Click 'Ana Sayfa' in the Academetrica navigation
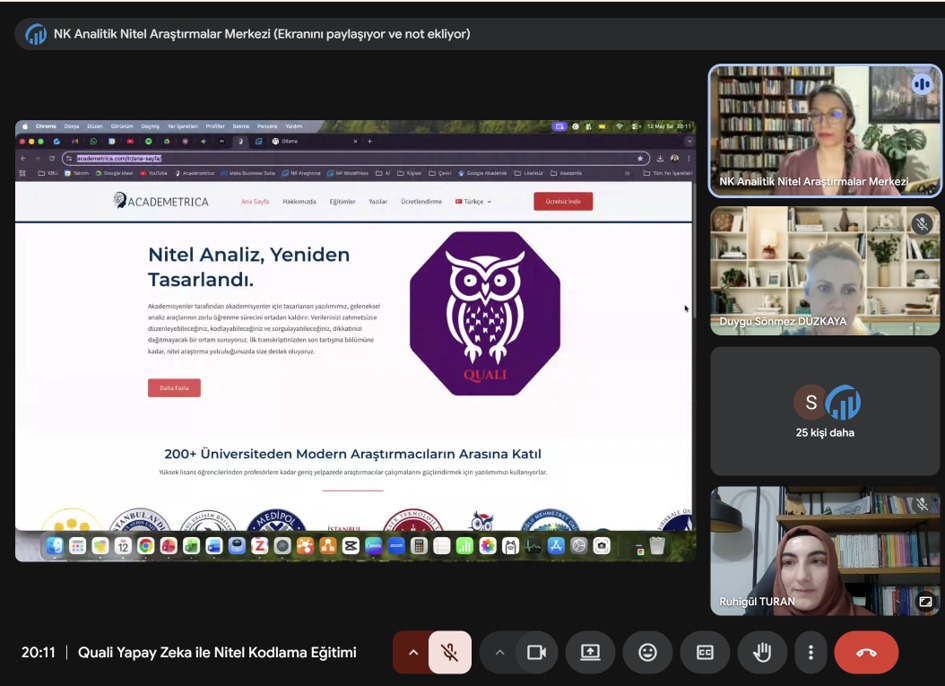945x686 pixels. (x=255, y=201)
